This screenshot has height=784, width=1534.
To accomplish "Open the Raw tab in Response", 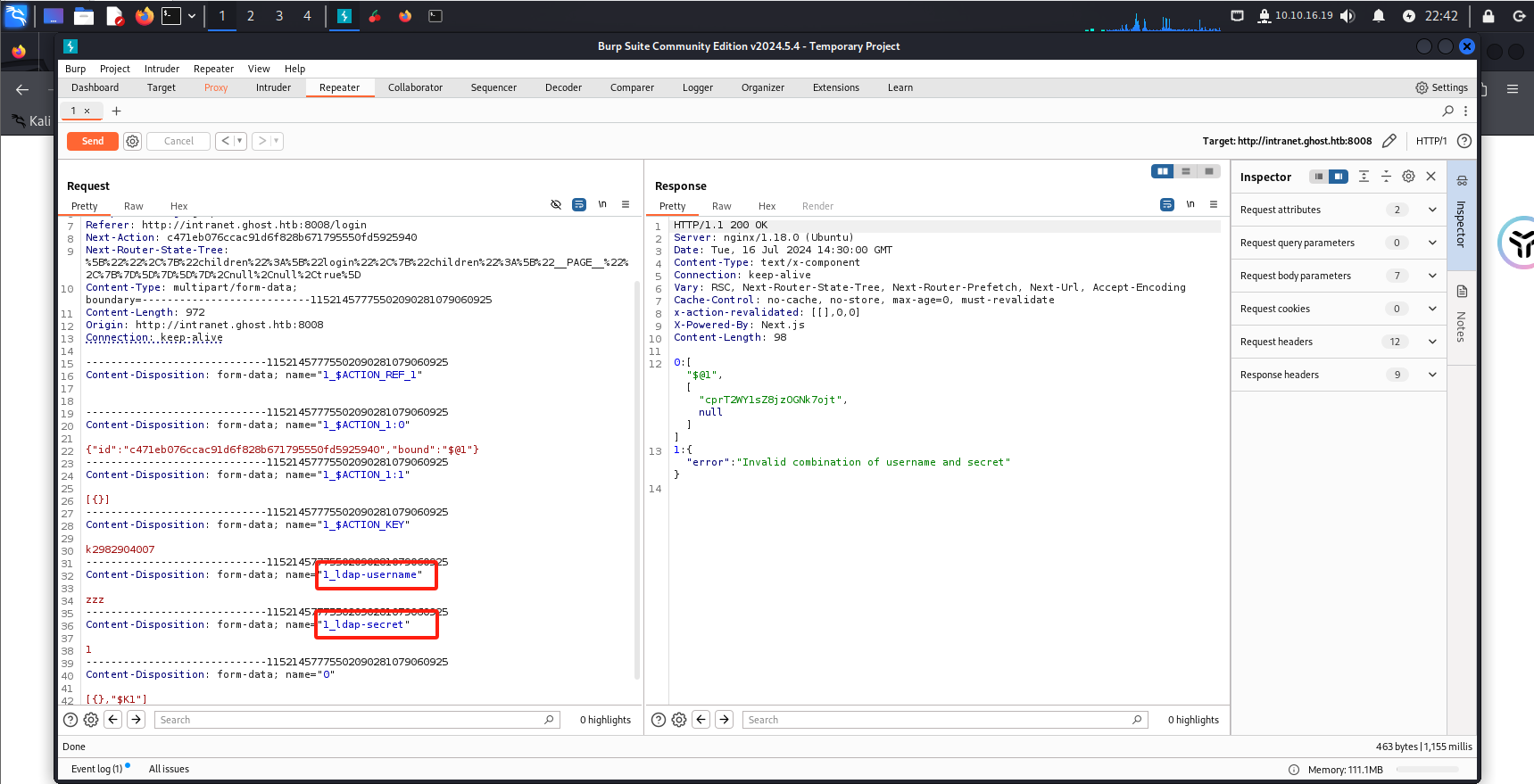I will (x=721, y=206).
